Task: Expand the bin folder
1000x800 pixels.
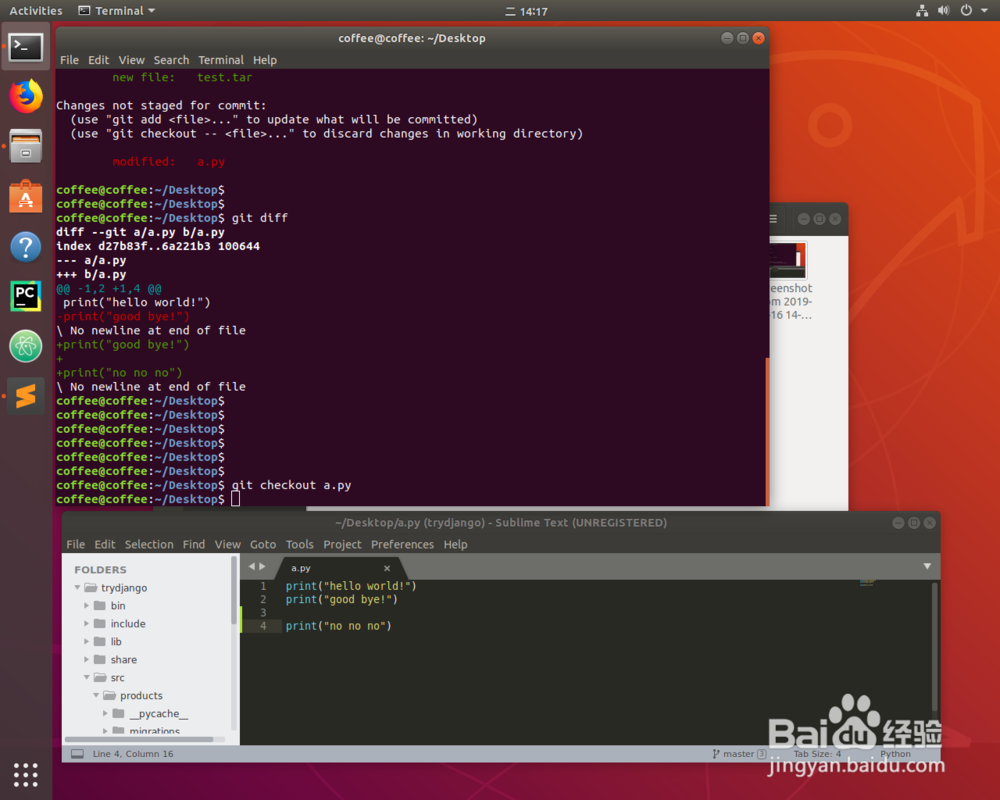Action: [87, 605]
